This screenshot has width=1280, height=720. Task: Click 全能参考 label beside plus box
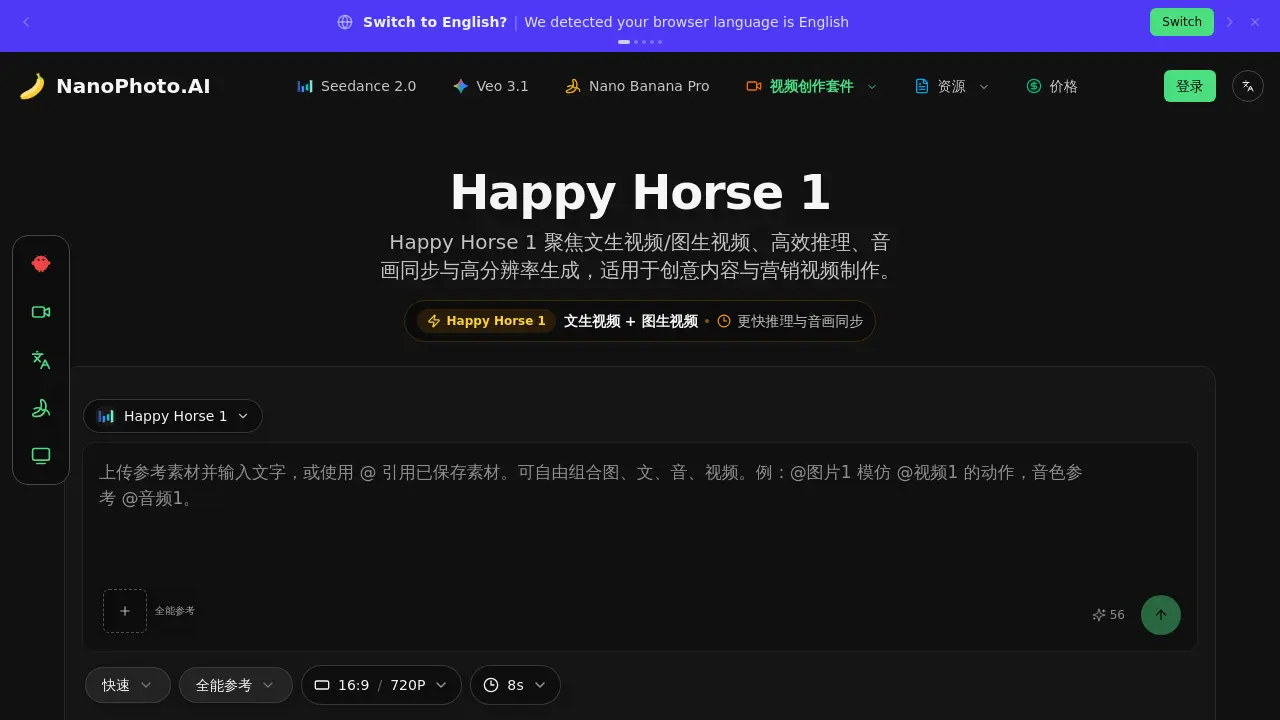[175, 611]
